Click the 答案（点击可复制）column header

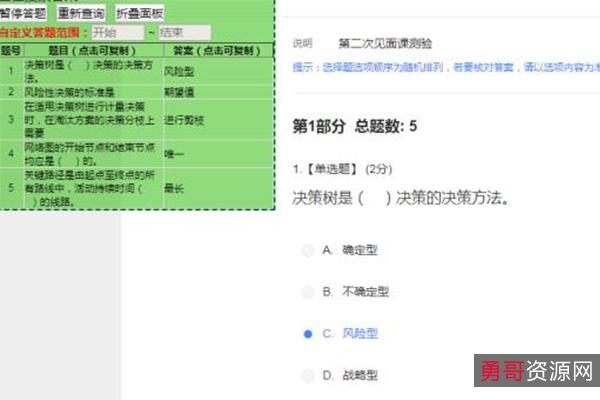click(217, 51)
